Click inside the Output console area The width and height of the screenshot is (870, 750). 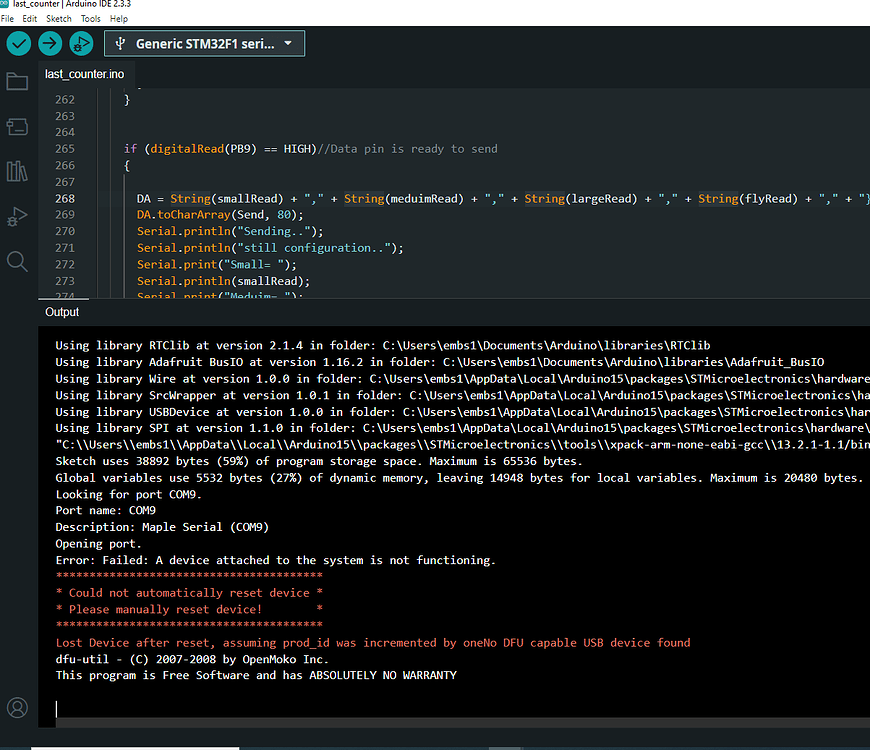click(x=400, y=500)
